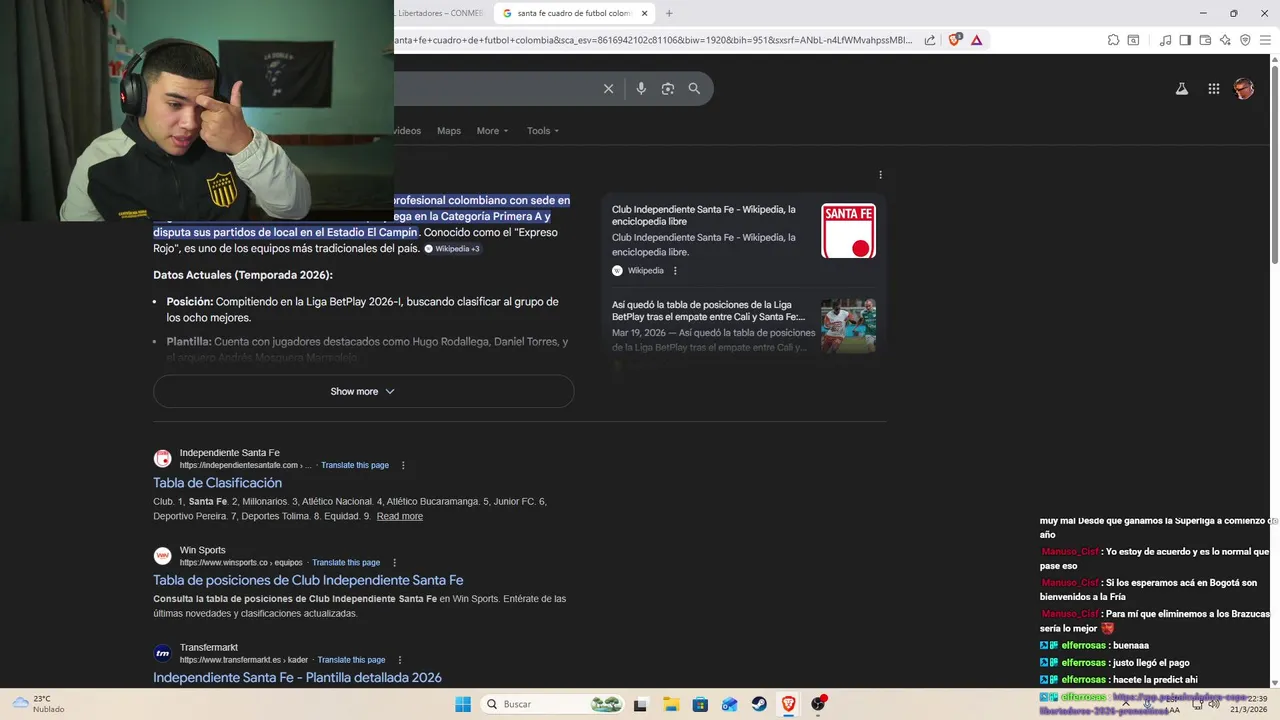Open Brave Wallet icon
Screen dimensions: 1280x720
[x=1205, y=40]
